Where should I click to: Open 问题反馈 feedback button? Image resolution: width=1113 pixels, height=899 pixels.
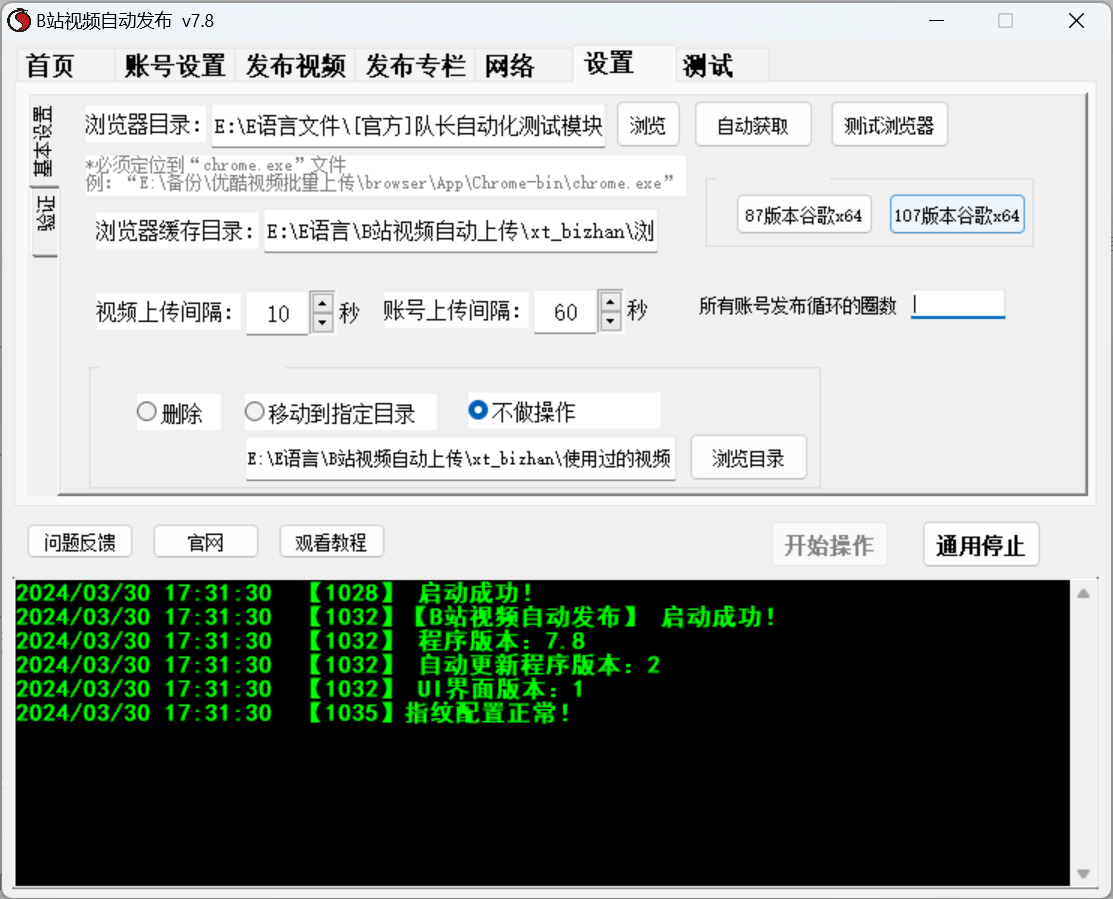80,542
